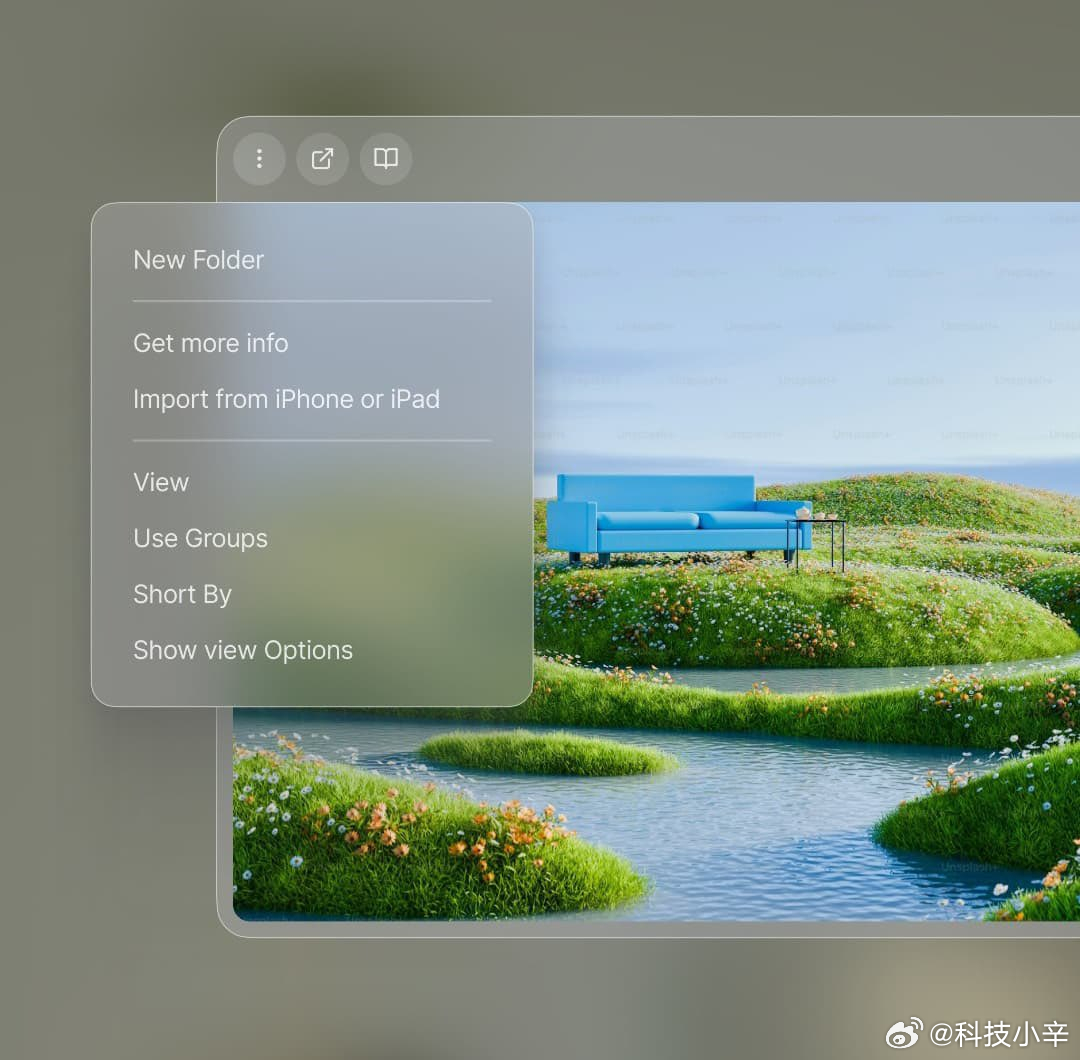Image resolution: width=1080 pixels, height=1060 pixels.
Task: Click the open book reader icon
Action: (x=386, y=158)
